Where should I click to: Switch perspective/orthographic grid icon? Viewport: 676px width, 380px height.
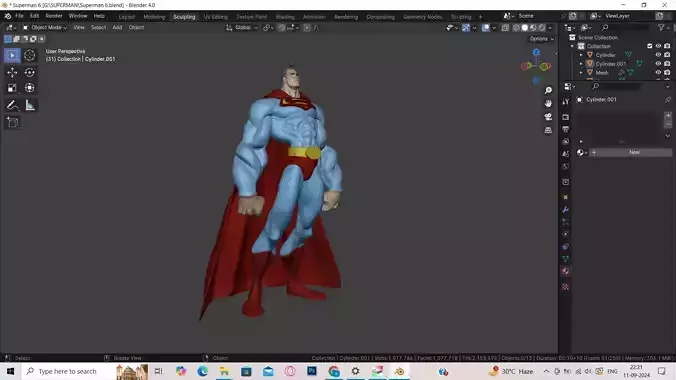point(548,130)
